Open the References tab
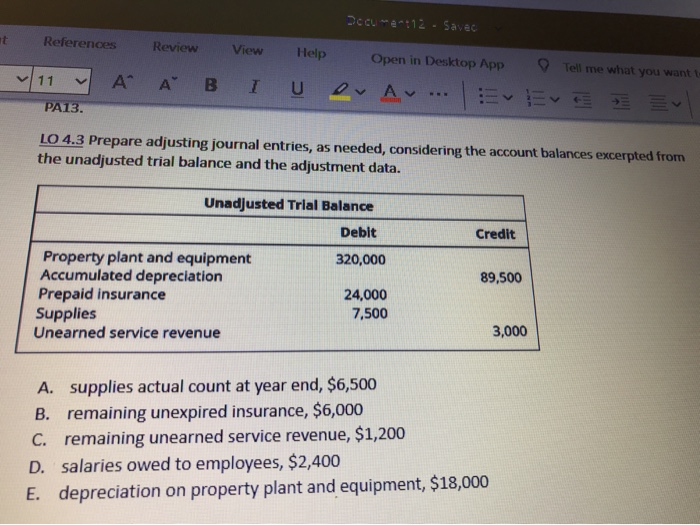This screenshot has width=700, height=525. point(79,43)
